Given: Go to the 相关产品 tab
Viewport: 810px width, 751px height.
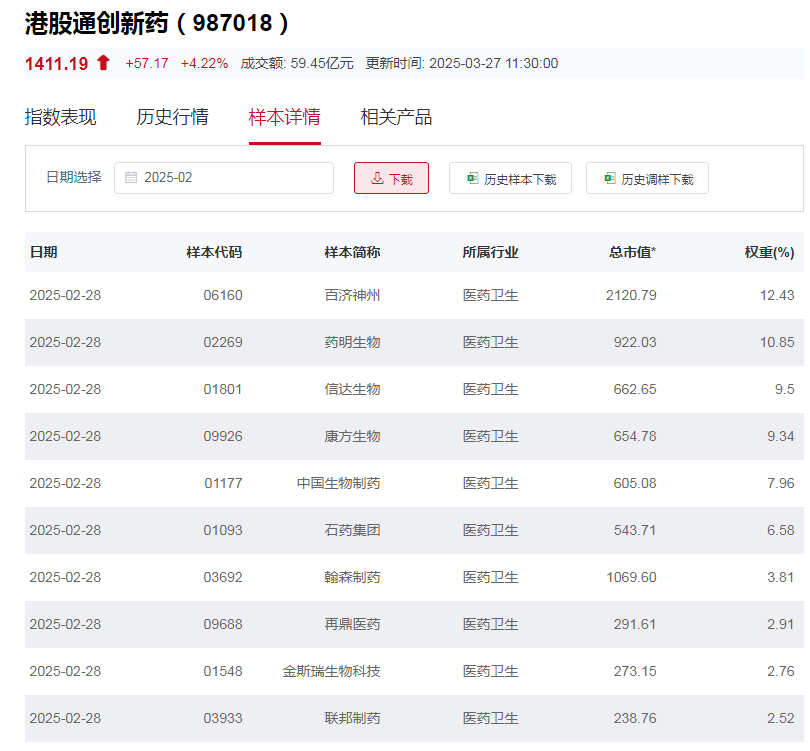Looking at the screenshot, I should click(x=396, y=117).
